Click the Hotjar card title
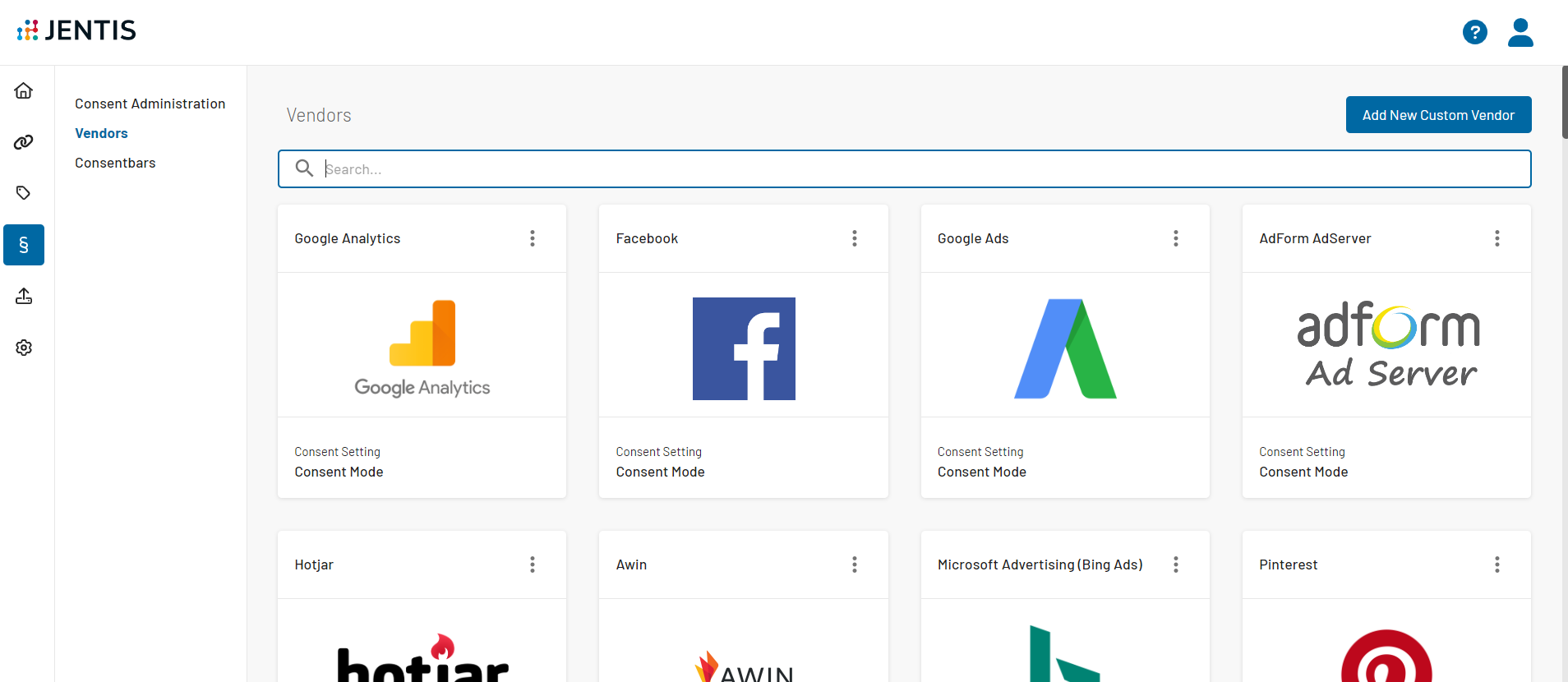 (314, 564)
